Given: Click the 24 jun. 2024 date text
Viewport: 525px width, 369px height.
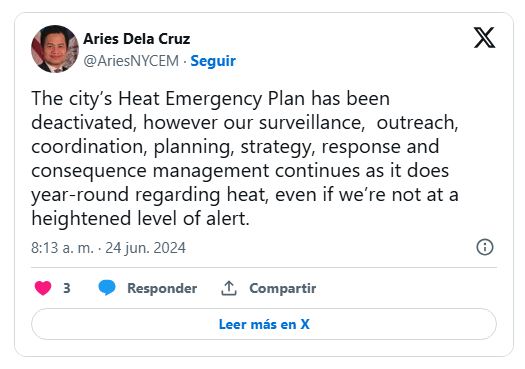Looking at the screenshot, I should (146, 248).
